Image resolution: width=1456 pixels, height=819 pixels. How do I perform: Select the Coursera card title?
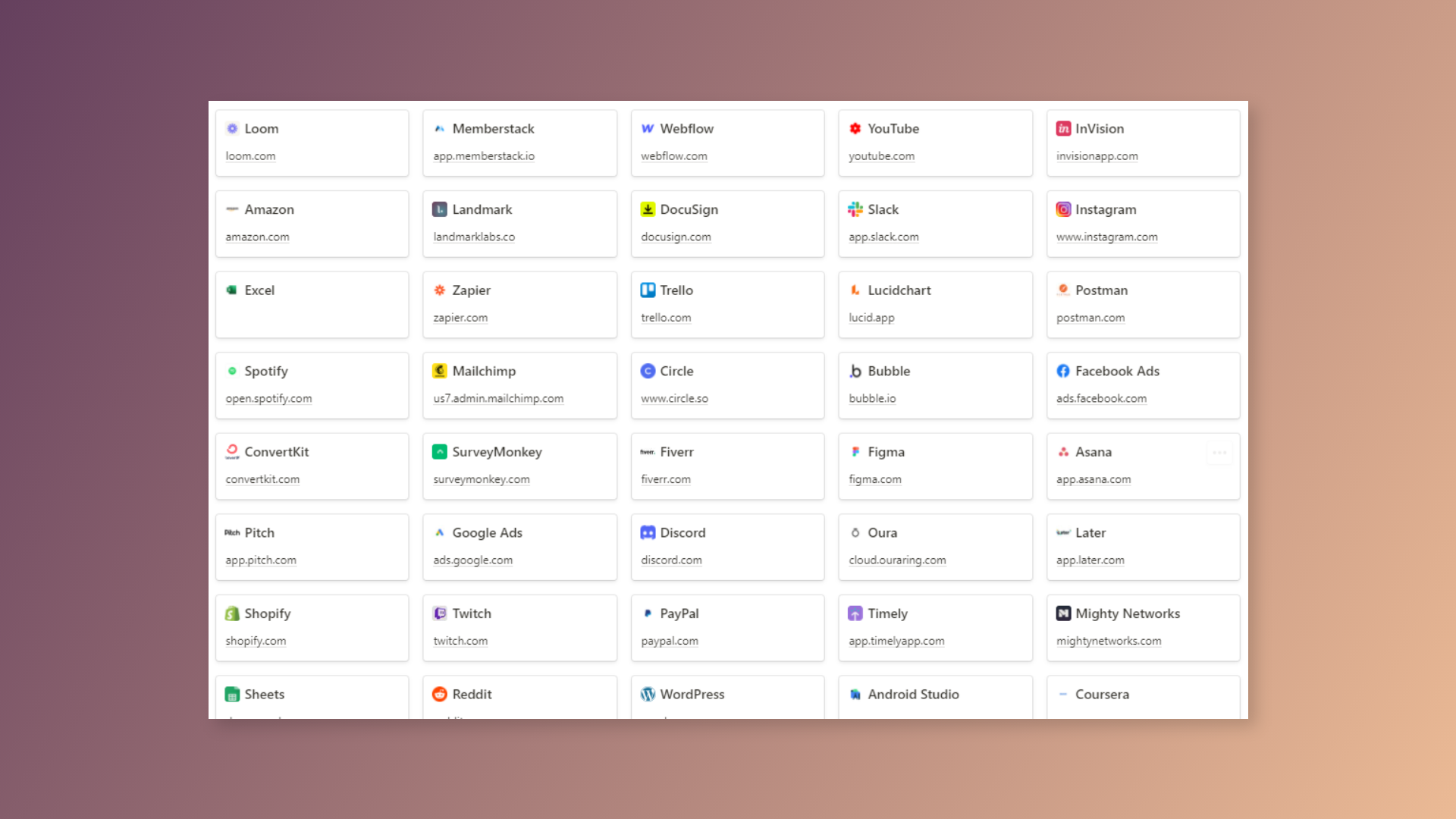[1102, 695]
